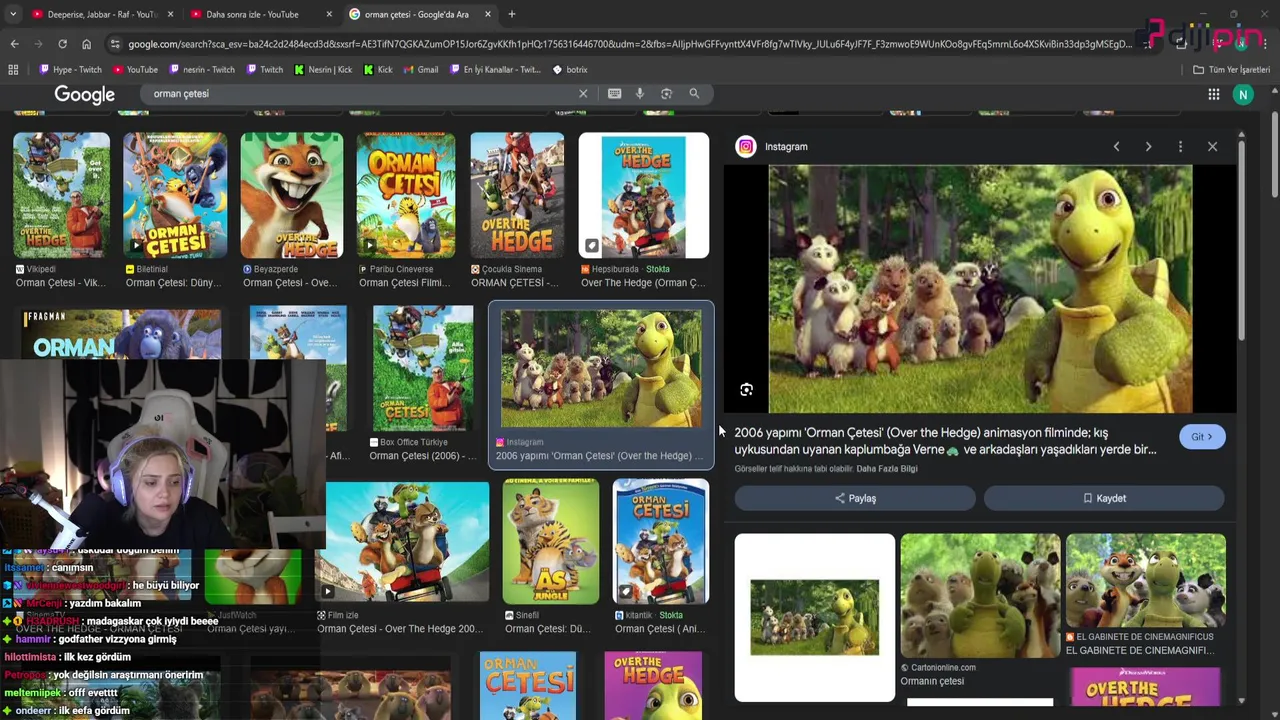Open the on-screen keyboard in search bar
This screenshot has height=720, width=1280.
tap(615, 93)
